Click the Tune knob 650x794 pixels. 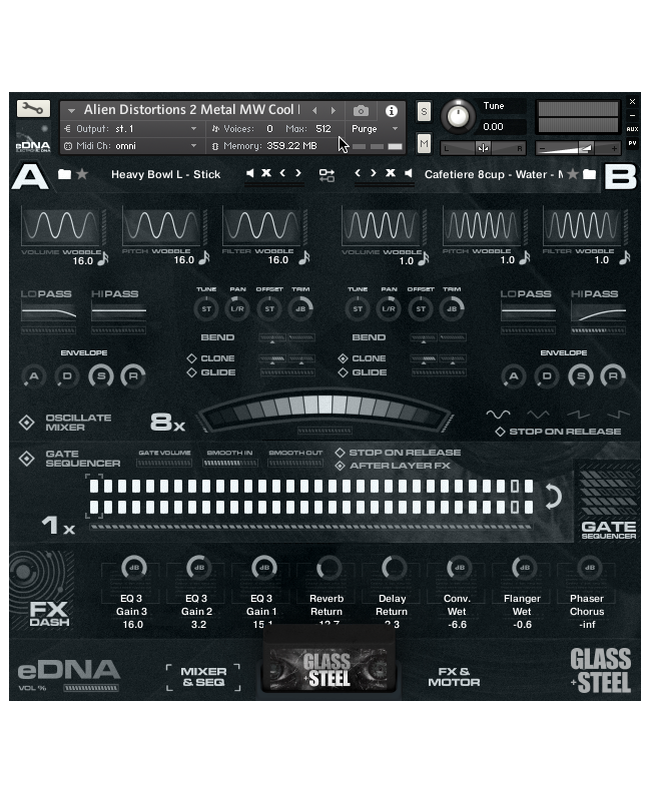(458, 115)
